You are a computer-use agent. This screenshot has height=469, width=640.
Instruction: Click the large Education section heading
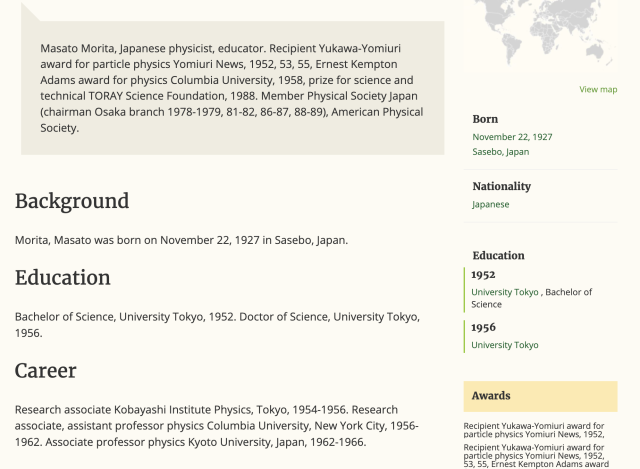click(62, 278)
